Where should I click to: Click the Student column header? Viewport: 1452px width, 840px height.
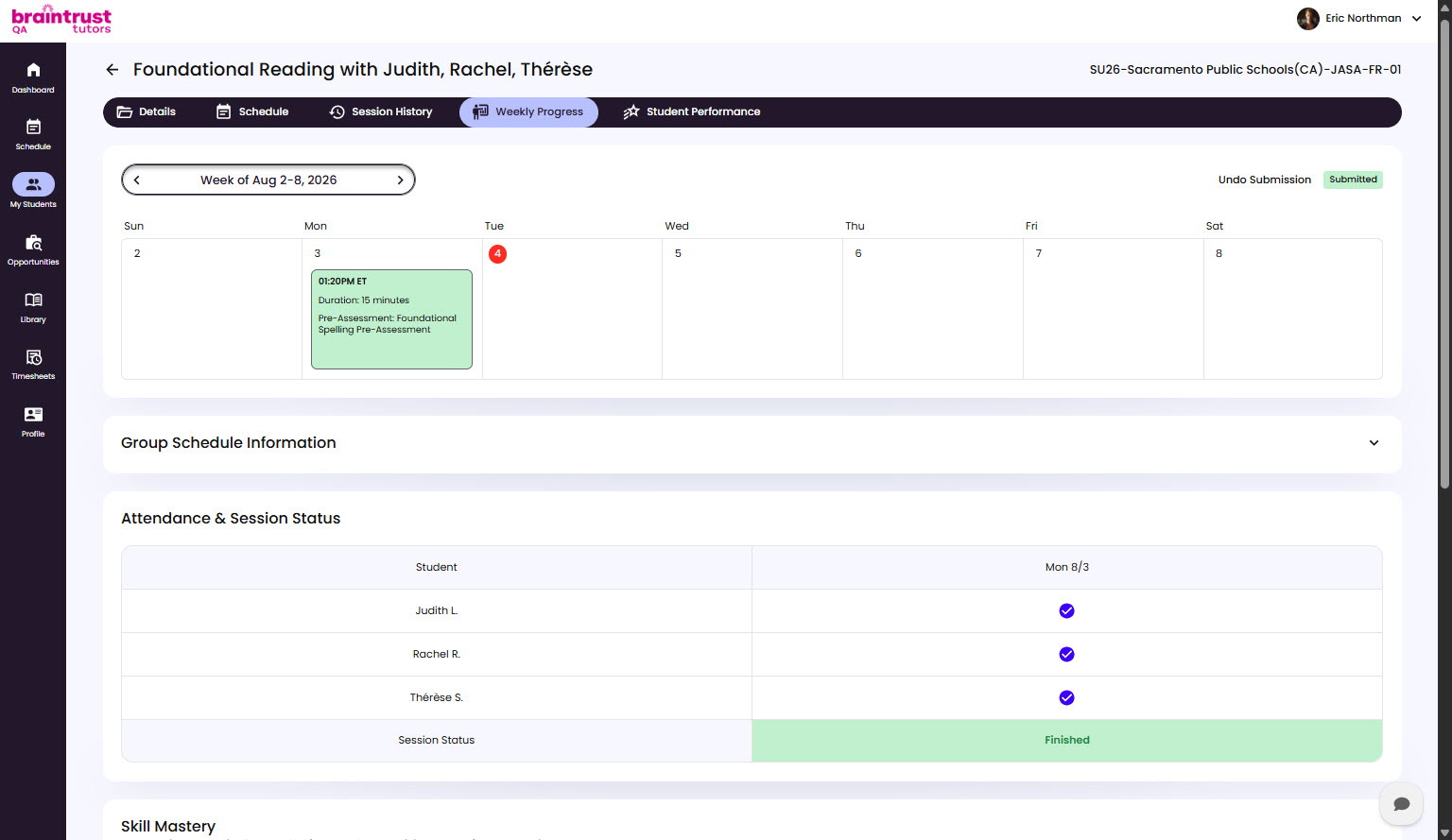coord(437,567)
